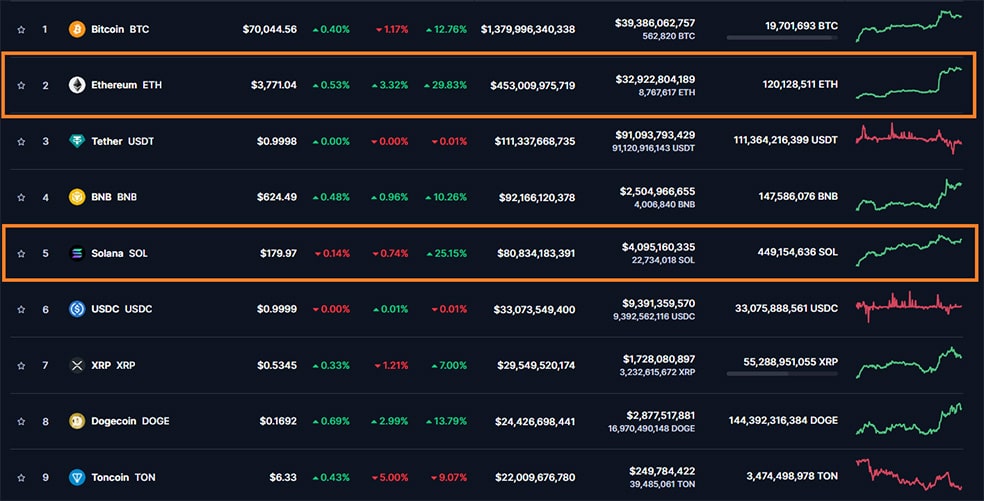Click Solana market cap $80,834,183,391
The height and width of the screenshot is (501, 984).
(x=536, y=254)
